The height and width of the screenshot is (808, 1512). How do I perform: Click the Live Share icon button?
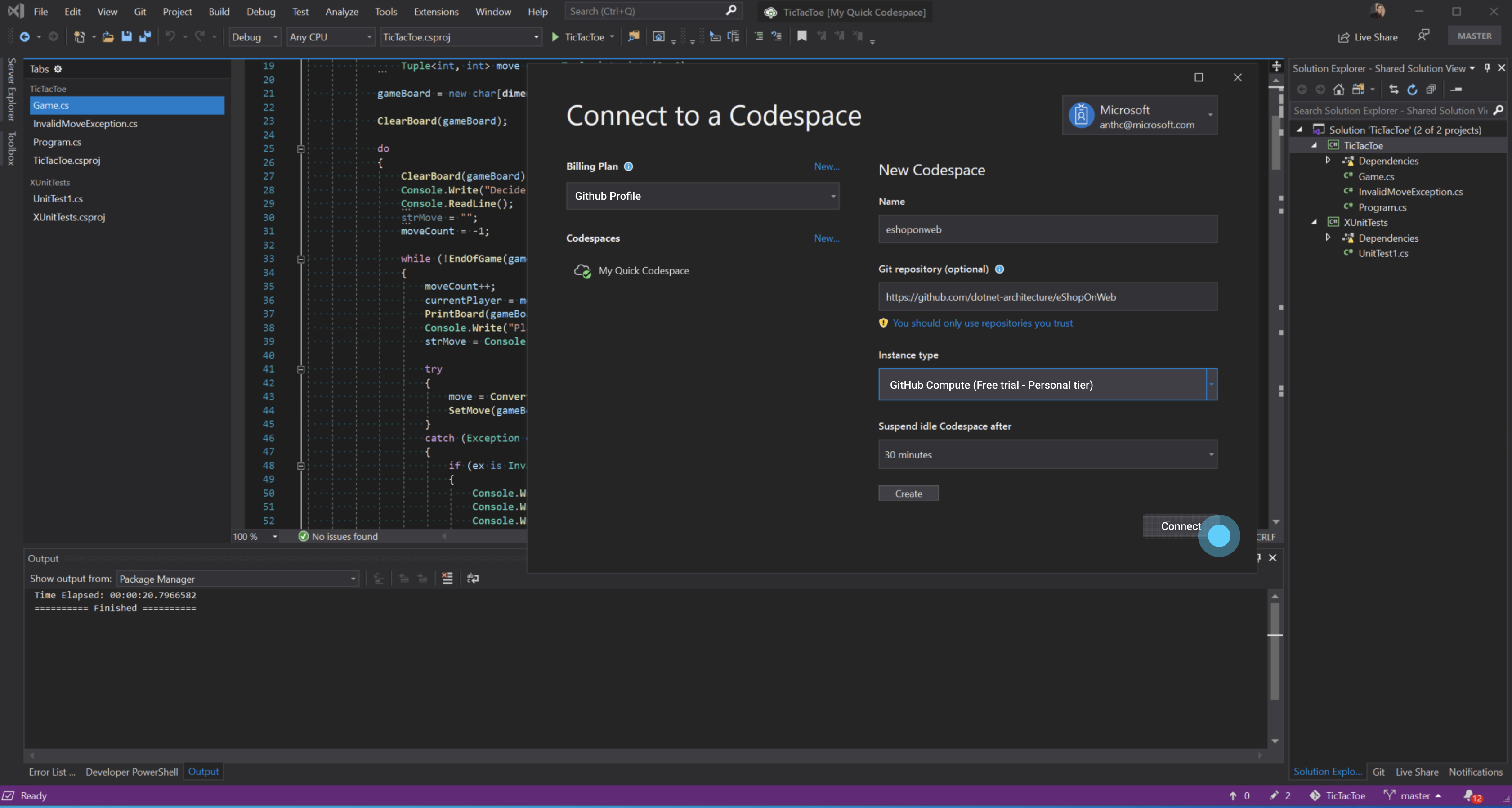(1367, 37)
